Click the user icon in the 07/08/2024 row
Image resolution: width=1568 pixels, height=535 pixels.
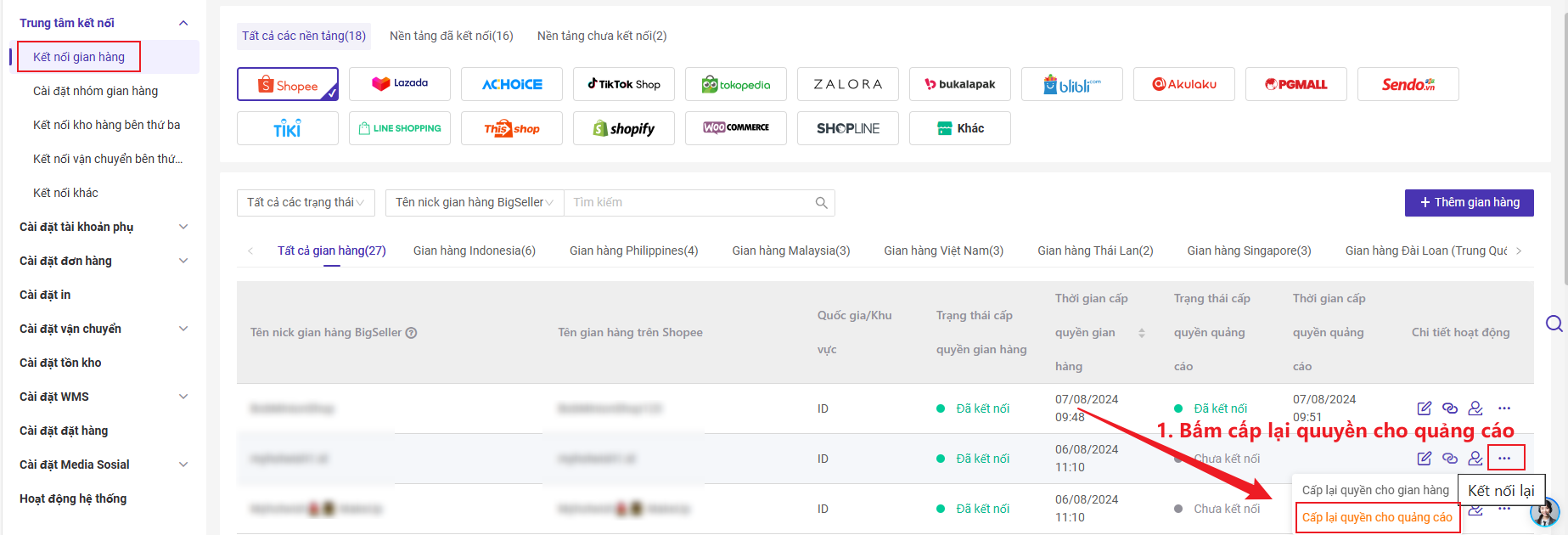click(1475, 408)
